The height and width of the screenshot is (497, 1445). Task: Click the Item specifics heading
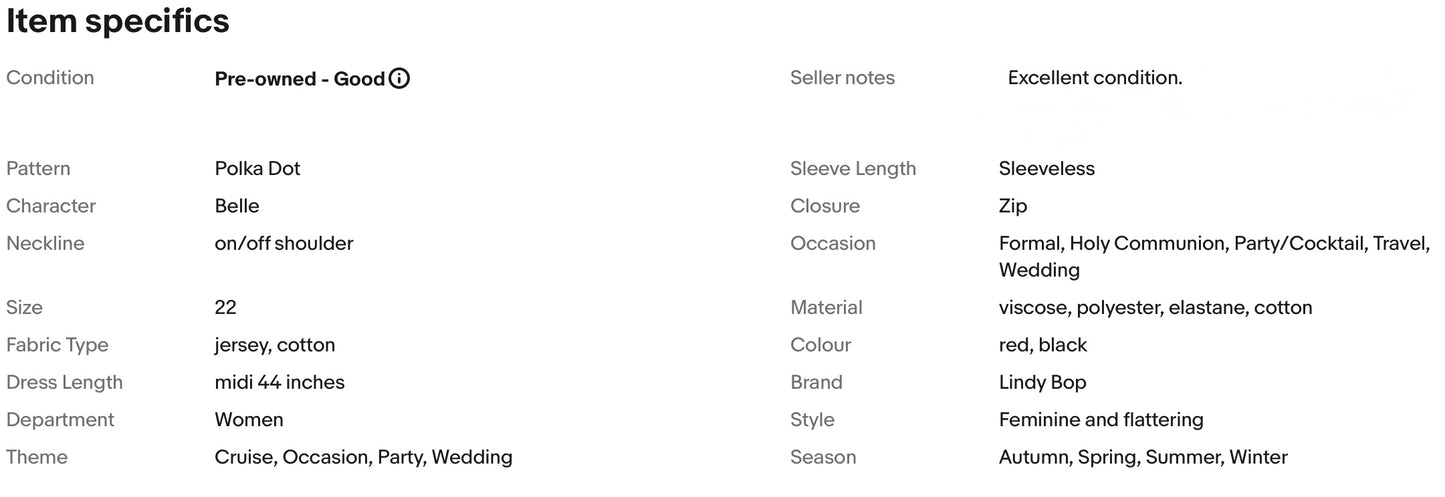[118, 21]
